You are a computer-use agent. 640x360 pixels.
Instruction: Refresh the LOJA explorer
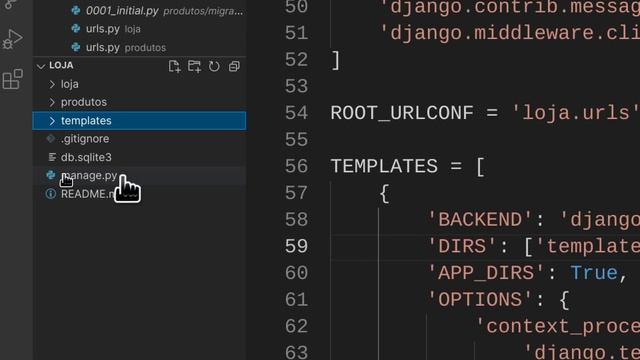coord(214,66)
